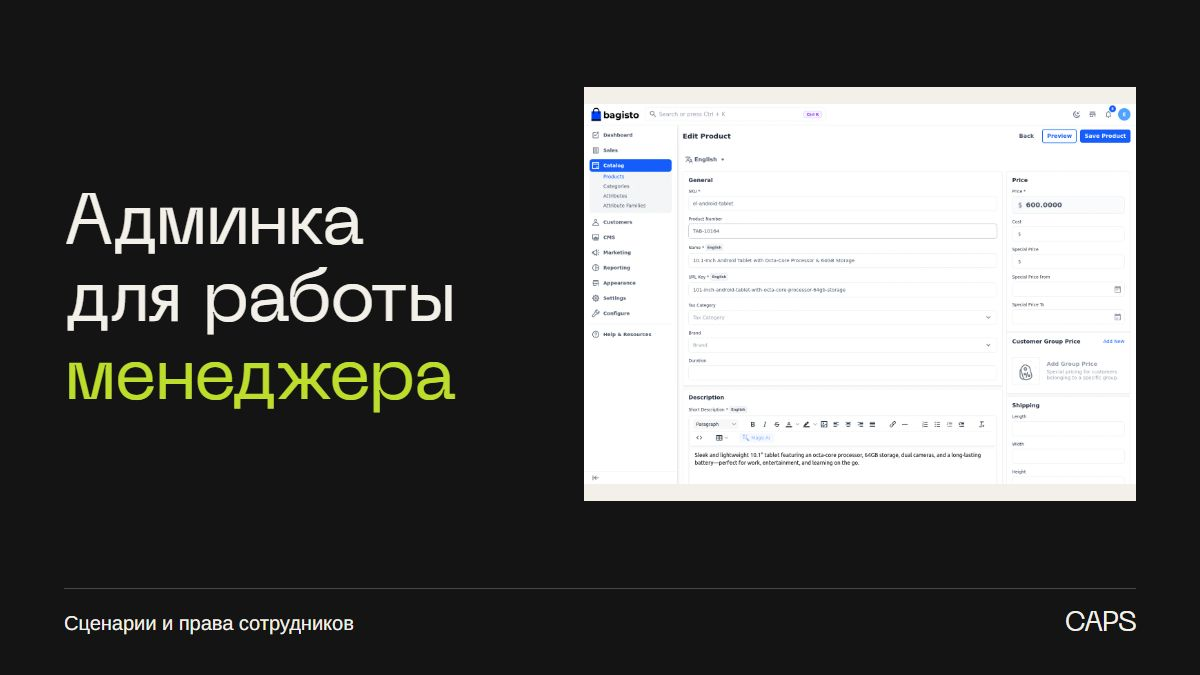Click Dashboard icon in sidebar
Screen dimensions: 1200x675
coord(595,135)
